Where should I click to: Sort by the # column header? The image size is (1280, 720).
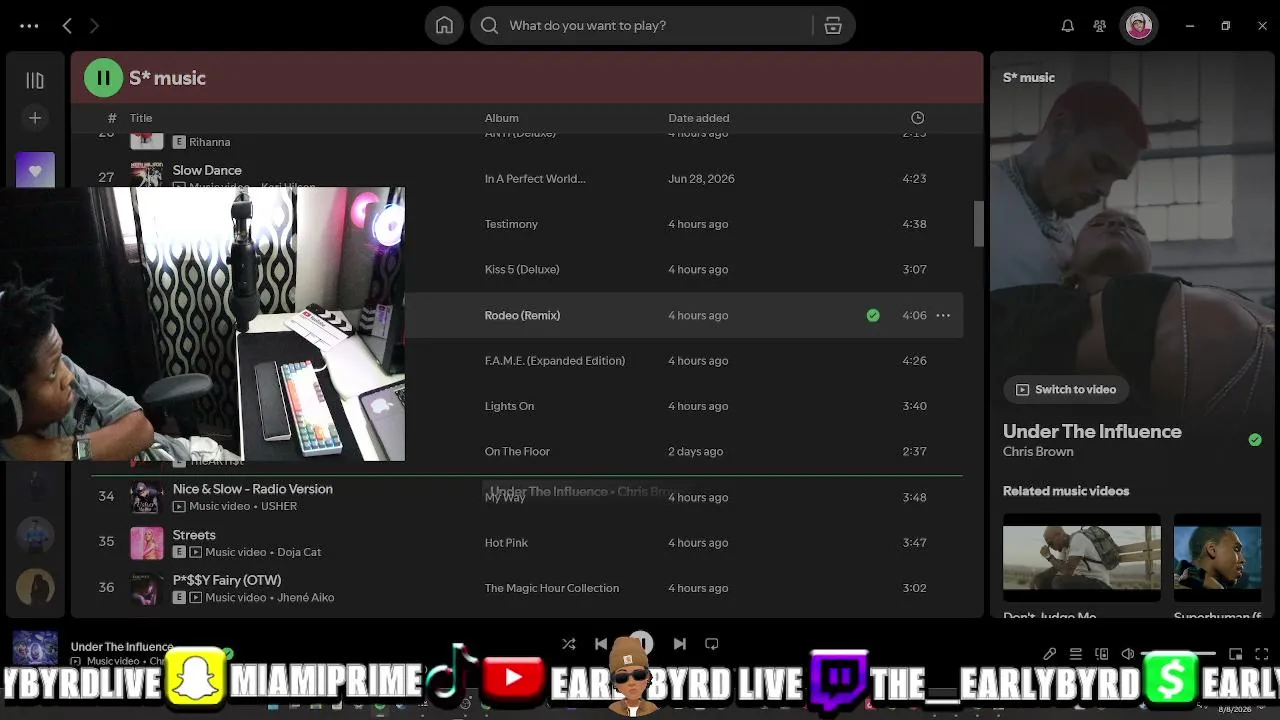(112, 118)
